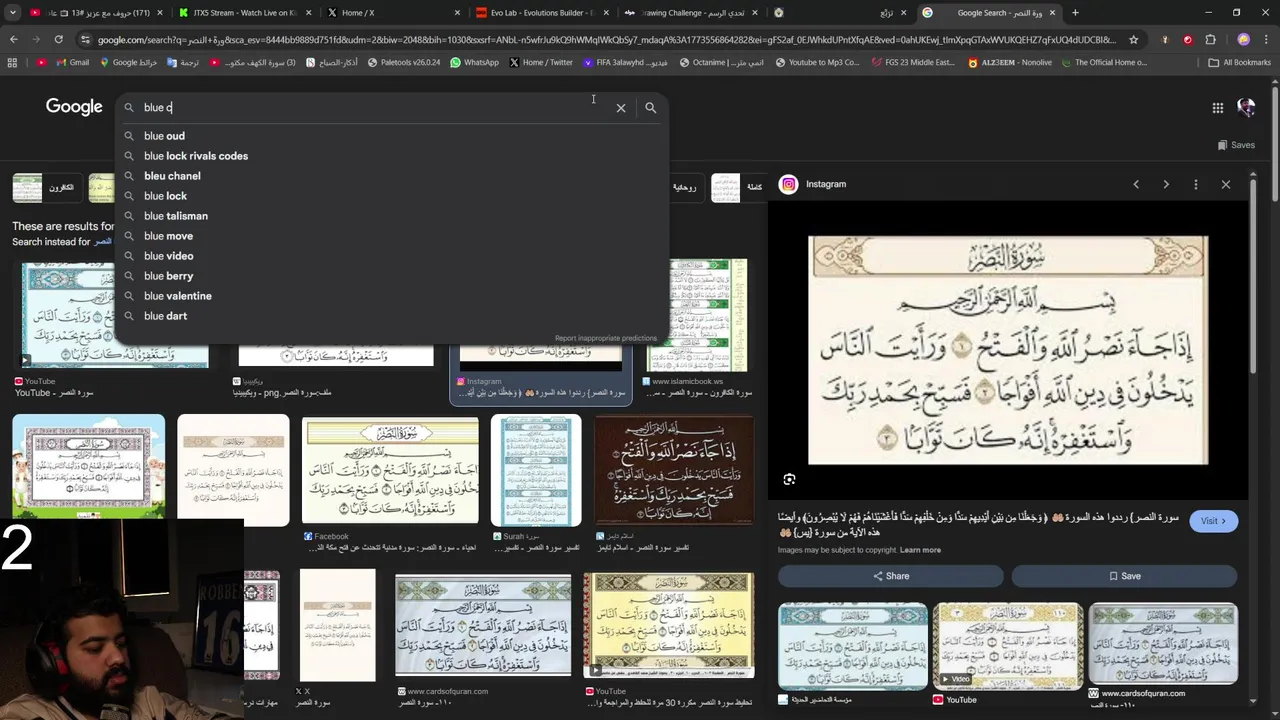Share the previewed image
The height and width of the screenshot is (720, 1280).
[x=890, y=576]
